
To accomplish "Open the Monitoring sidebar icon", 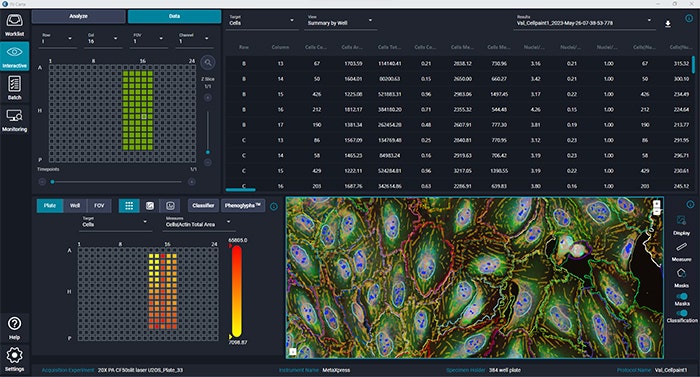I will [x=14, y=120].
